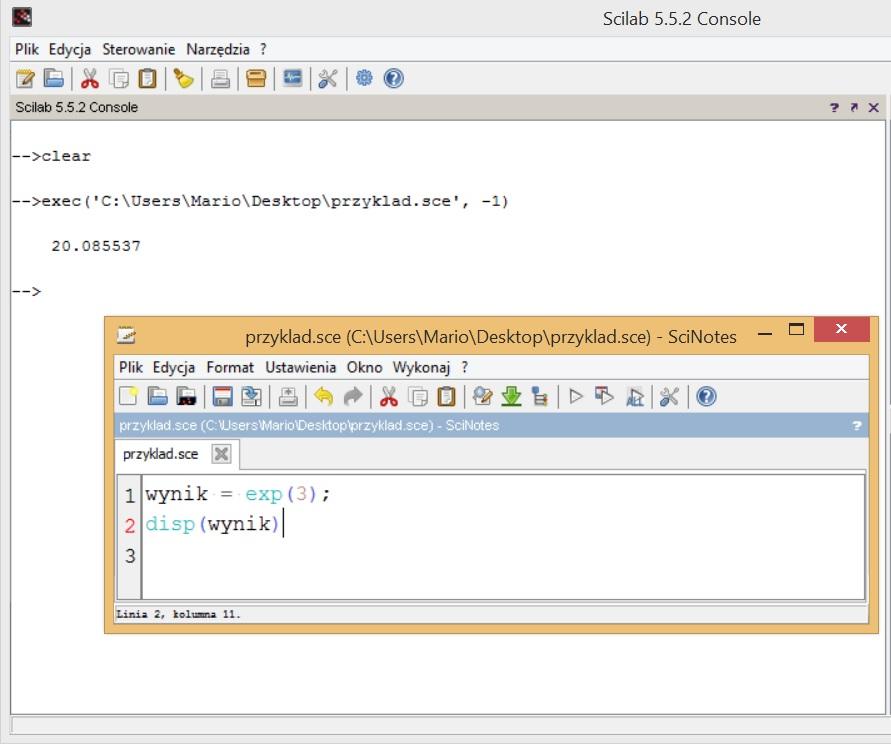
Task: Click the blue gear demos icon
Action: point(364,78)
